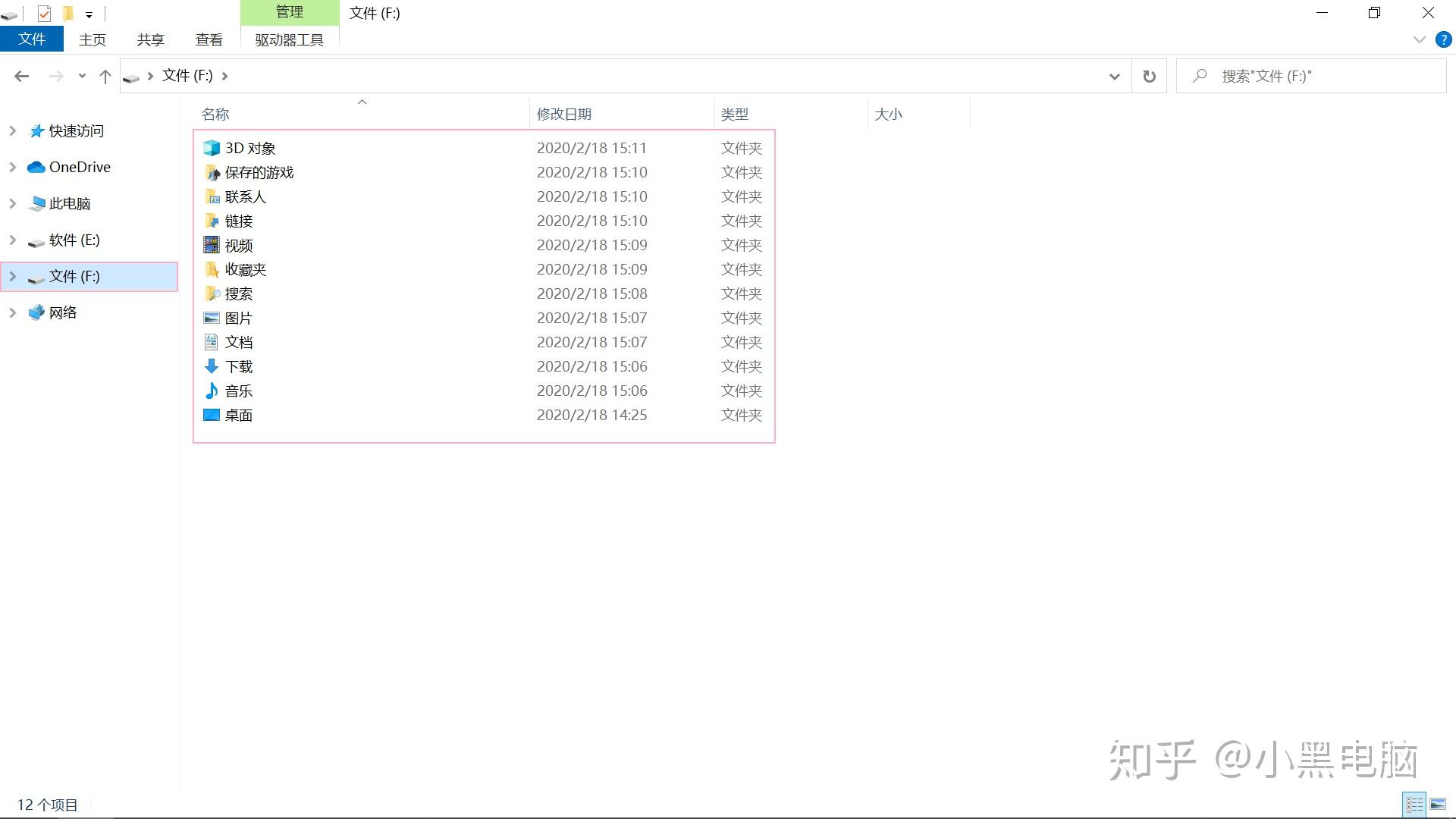The image size is (1456, 819).
Task: Select 软件 (E:) drive in sidebar
Action: 74,240
